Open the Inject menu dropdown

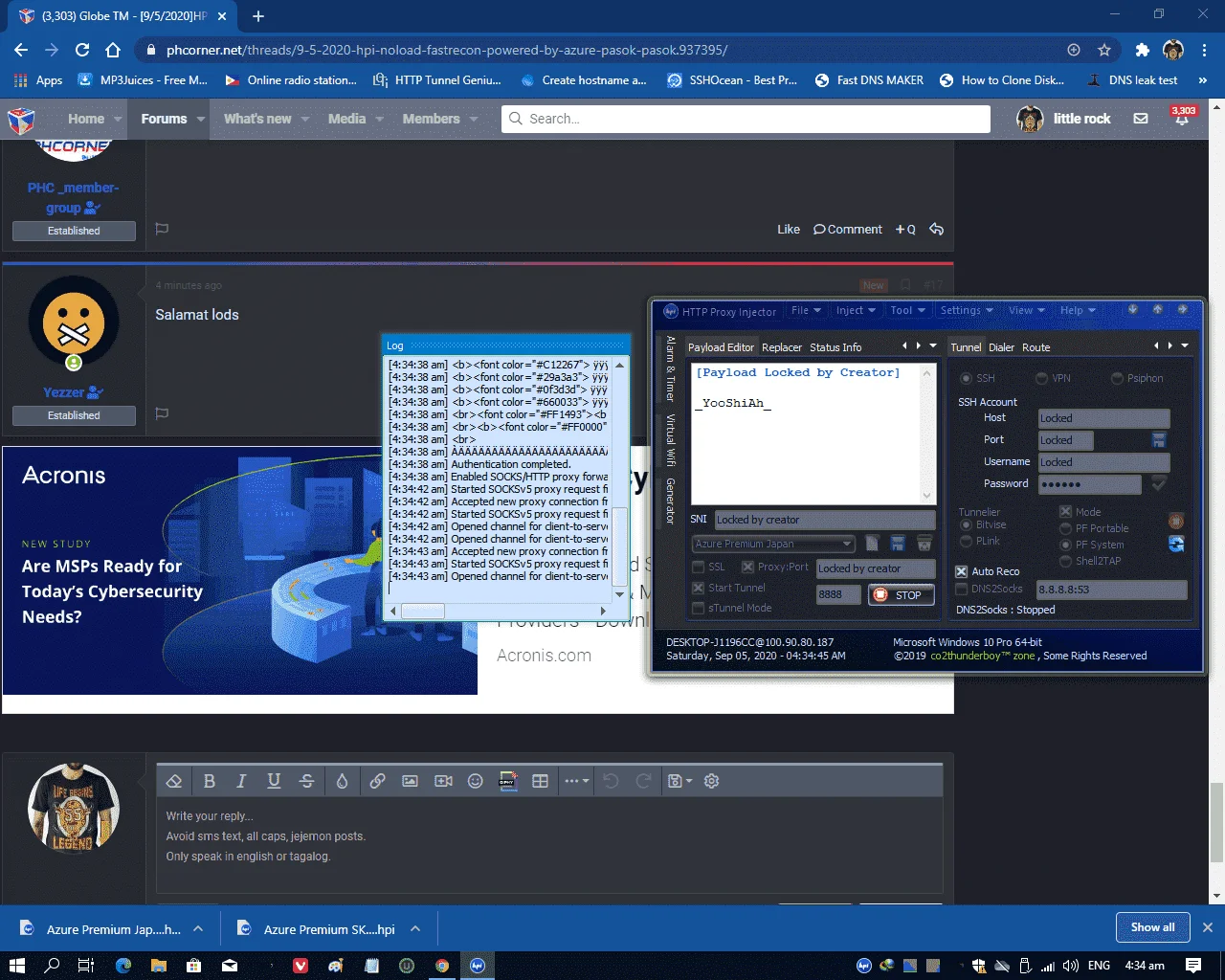[x=856, y=310]
